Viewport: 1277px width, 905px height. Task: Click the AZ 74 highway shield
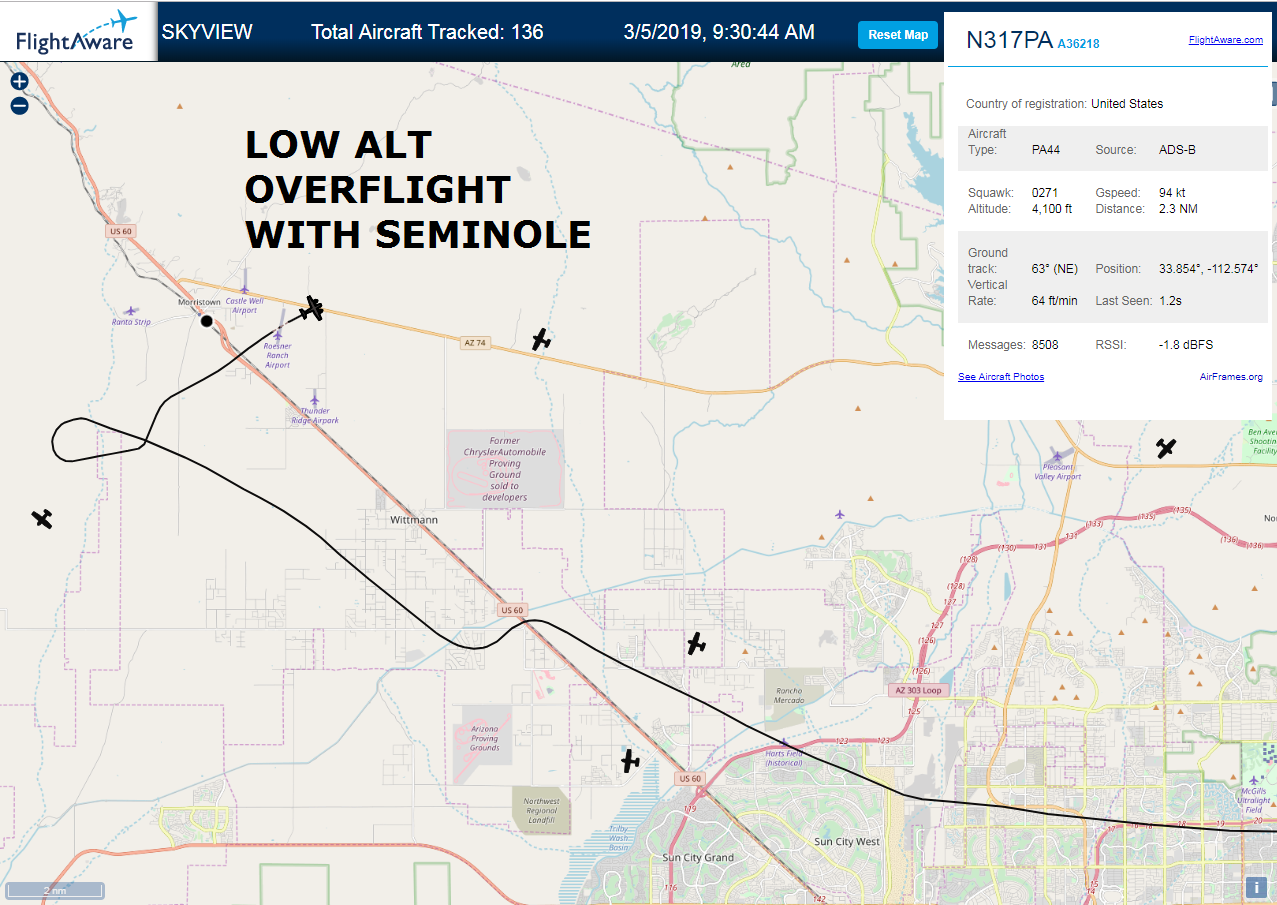(x=475, y=342)
